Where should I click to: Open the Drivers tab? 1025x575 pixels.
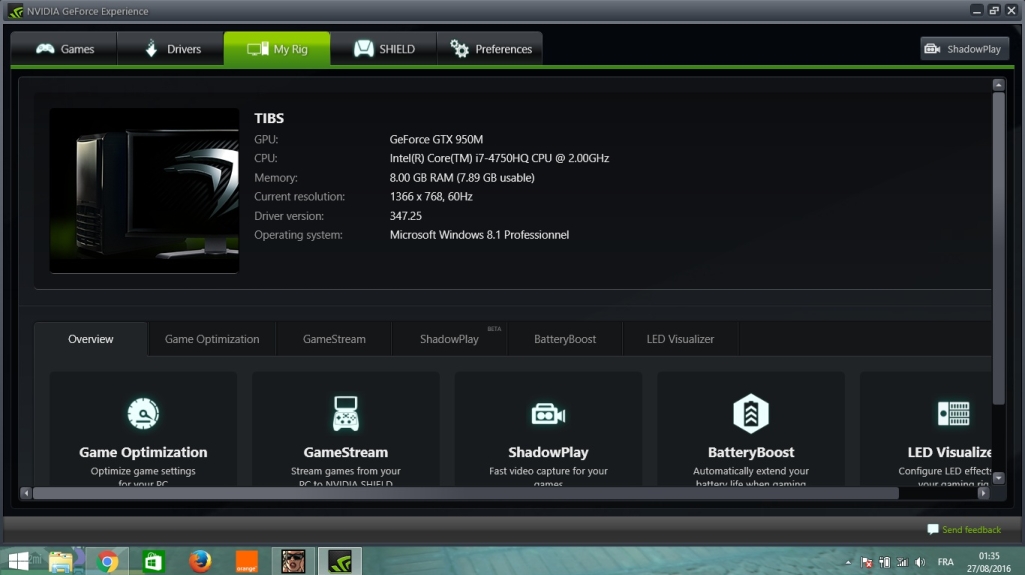click(171, 49)
